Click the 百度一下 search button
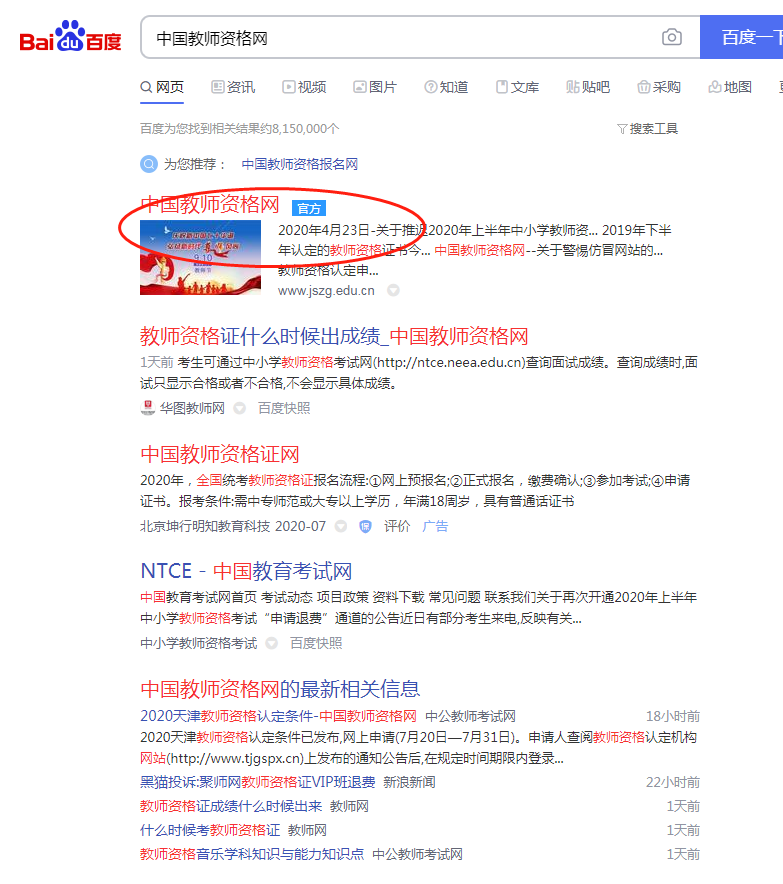The height and width of the screenshot is (884, 783). pos(742,37)
